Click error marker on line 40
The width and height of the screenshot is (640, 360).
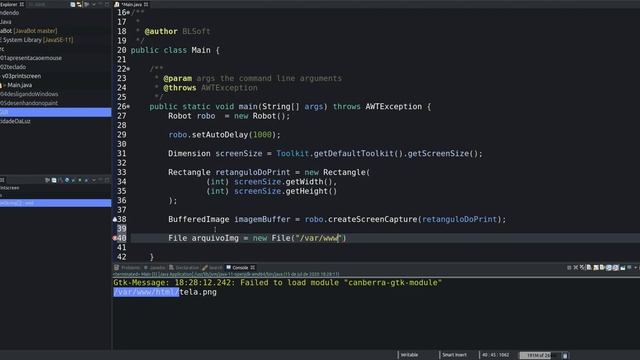coord(115,238)
